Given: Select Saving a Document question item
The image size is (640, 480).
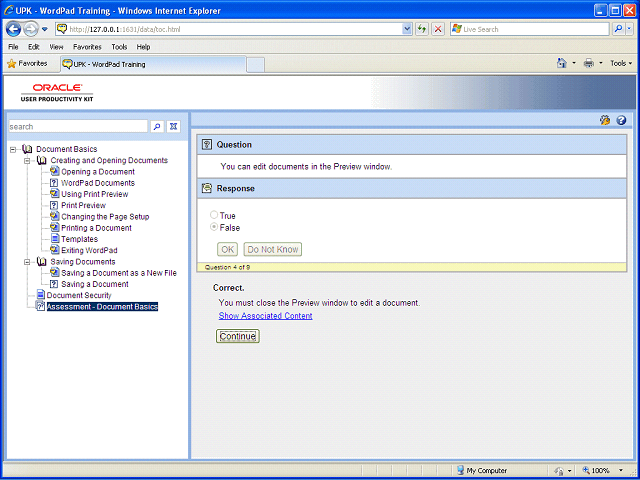Looking at the screenshot, I should tap(95, 284).
